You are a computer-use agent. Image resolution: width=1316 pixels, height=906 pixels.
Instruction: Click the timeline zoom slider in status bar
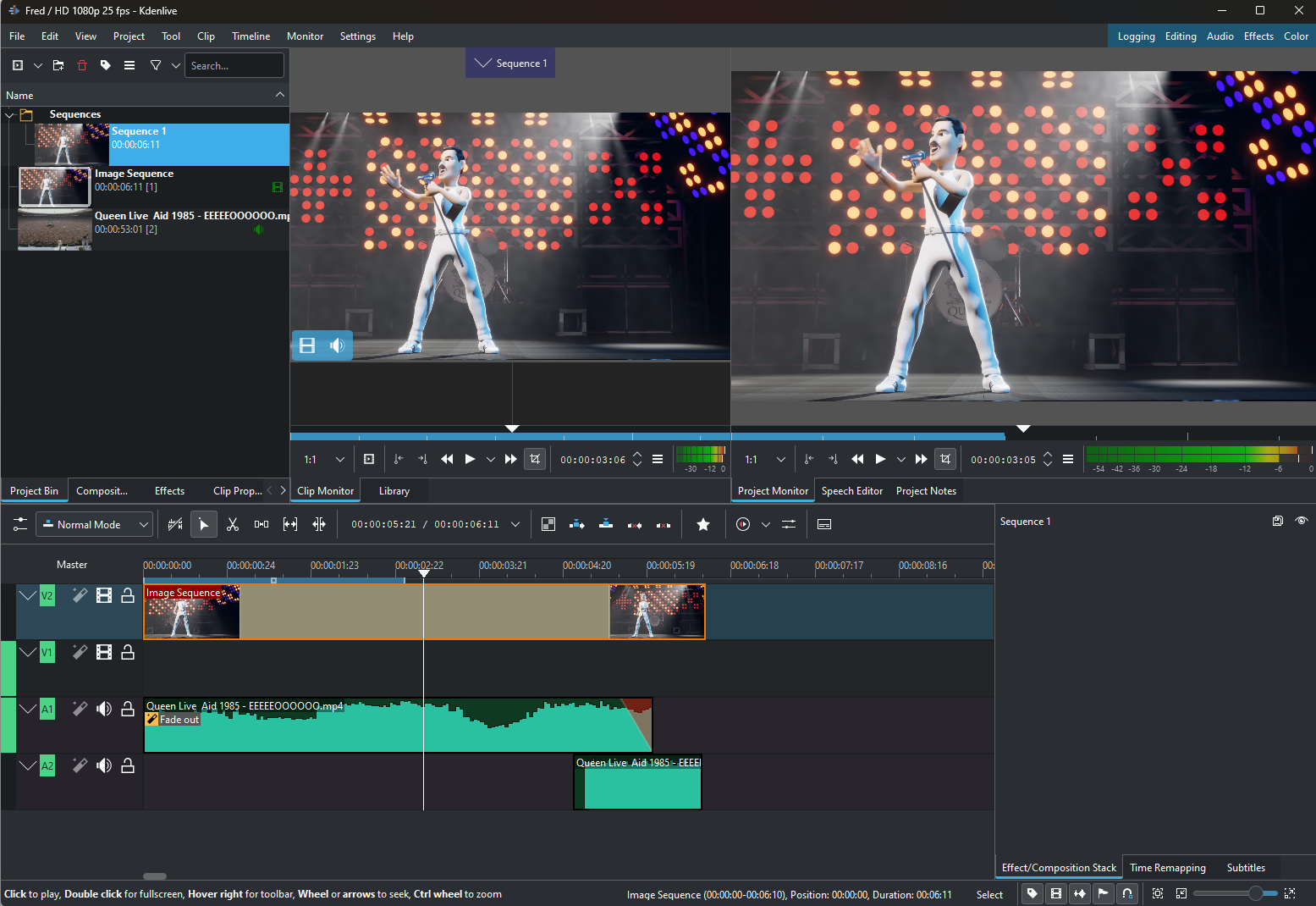click(1236, 893)
